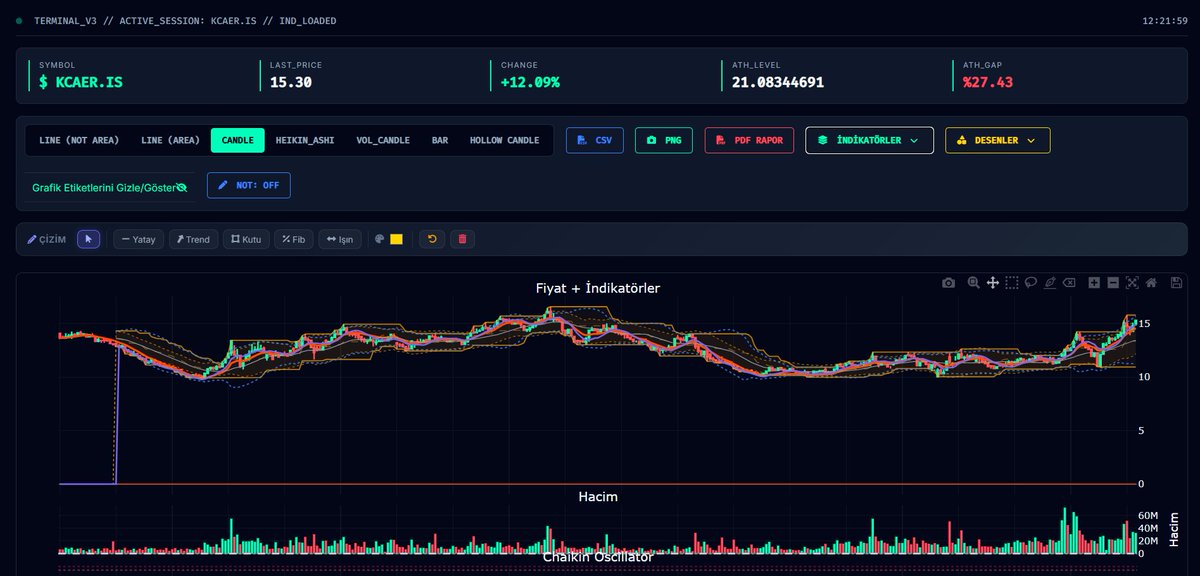Click the Hacim volume subplot title
Image resolution: width=1200 pixels, height=576 pixels.
pyautogui.click(x=598, y=496)
